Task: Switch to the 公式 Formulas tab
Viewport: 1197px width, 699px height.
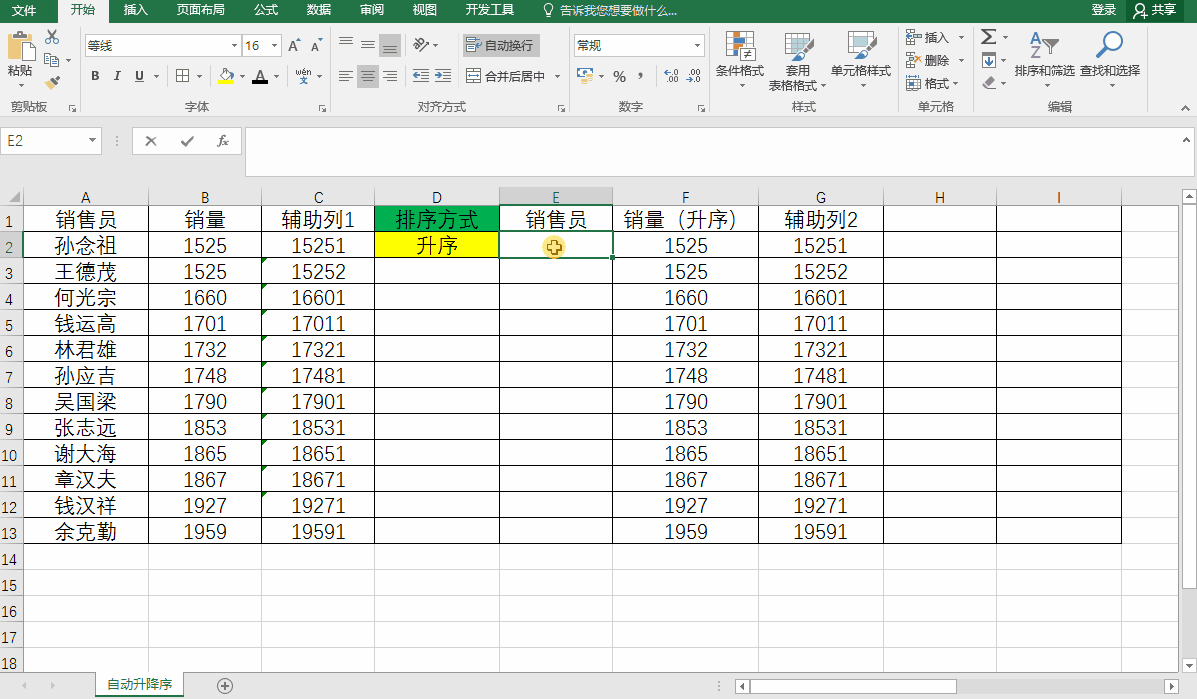Action: pyautogui.click(x=266, y=10)
